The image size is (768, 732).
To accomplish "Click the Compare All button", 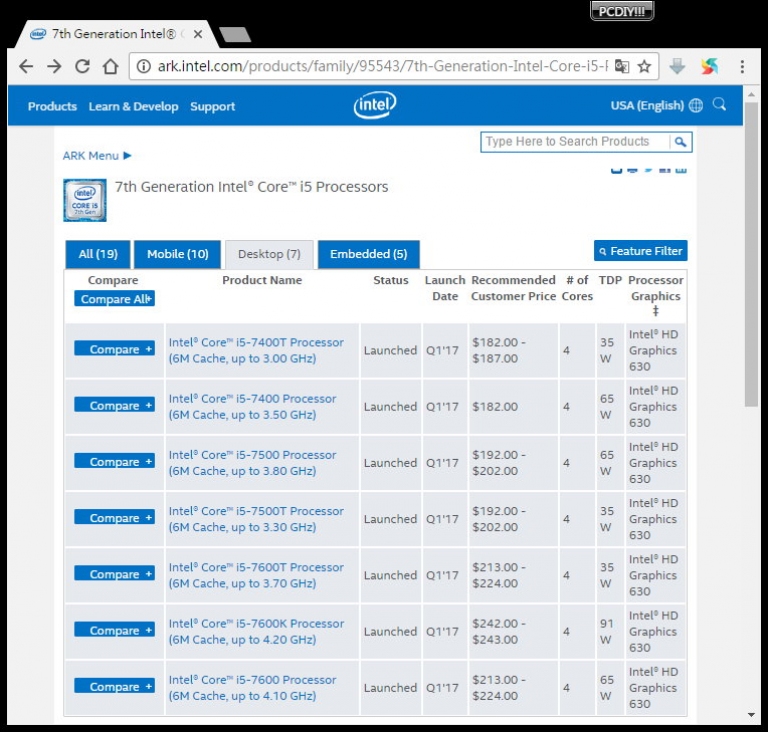I will 115,299.
